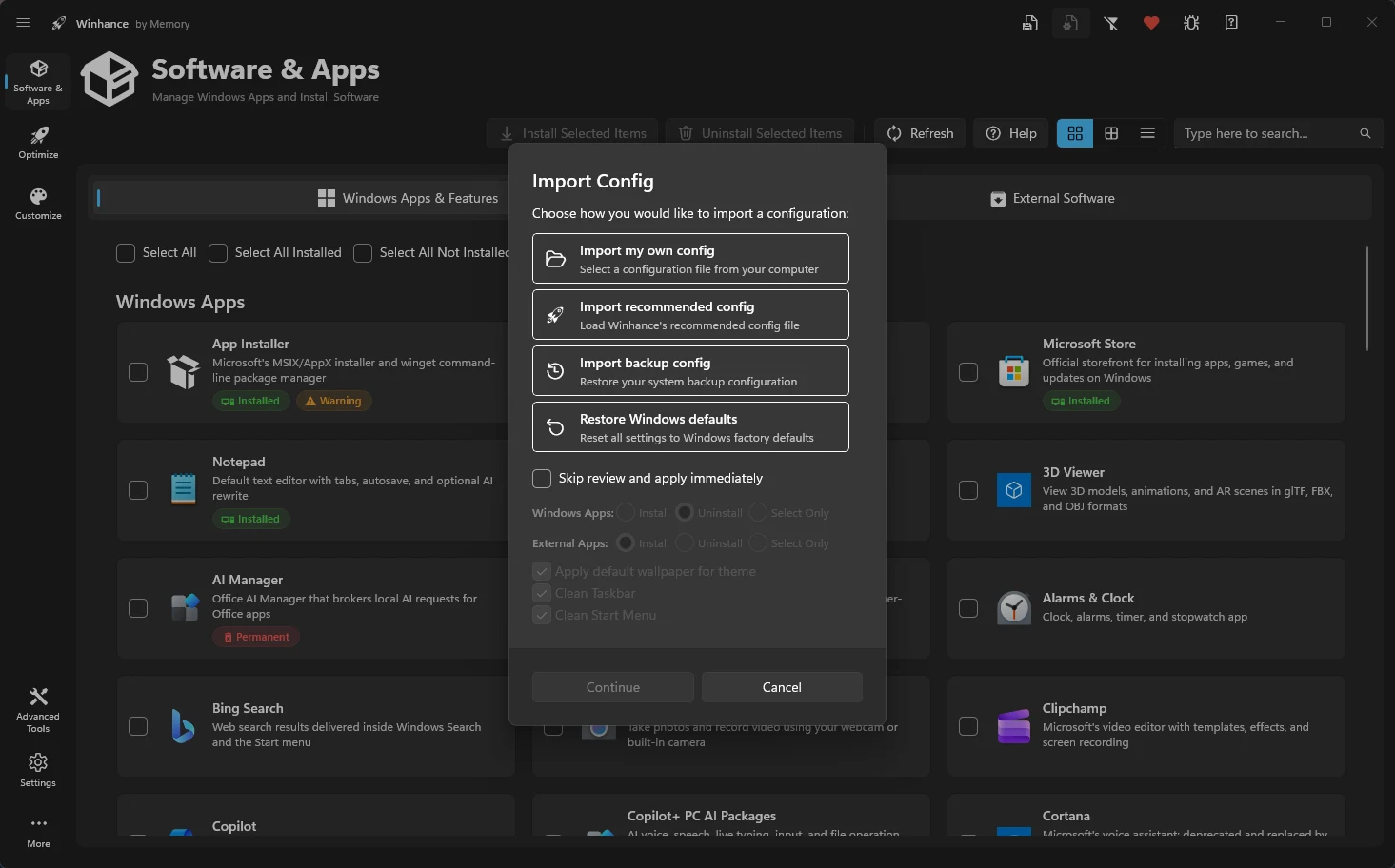Click the apps list vertical scrollbar
The image size is (1395, 868).
[1367, 298]
